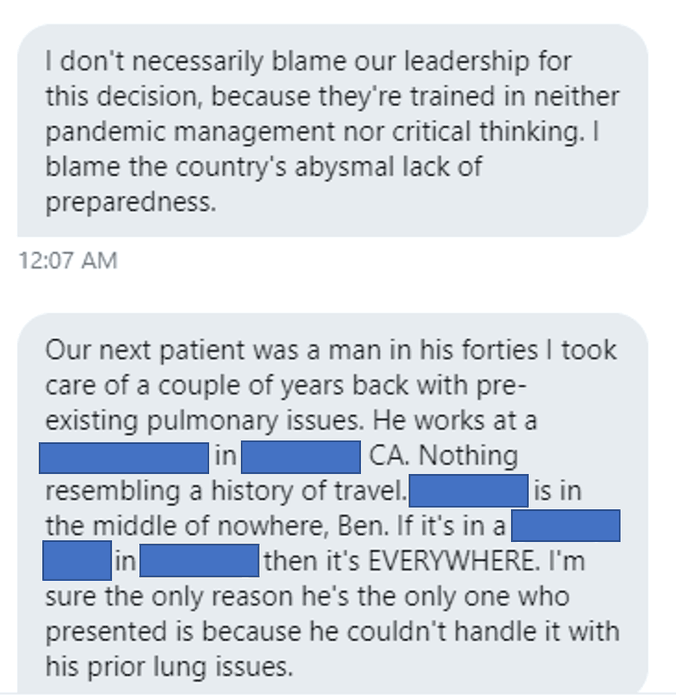Viewport: 676px width, 700px height.
Task: Click the redacted box after 'If it's in a'
Action: [566, 525]
